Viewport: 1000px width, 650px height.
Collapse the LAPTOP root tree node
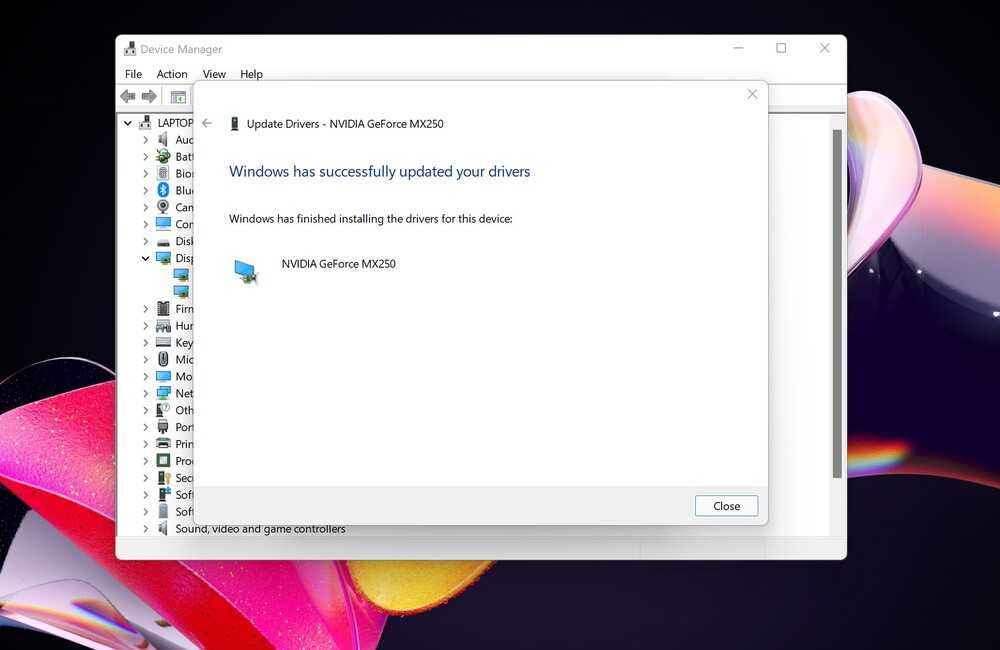click(x=128, y=123)
